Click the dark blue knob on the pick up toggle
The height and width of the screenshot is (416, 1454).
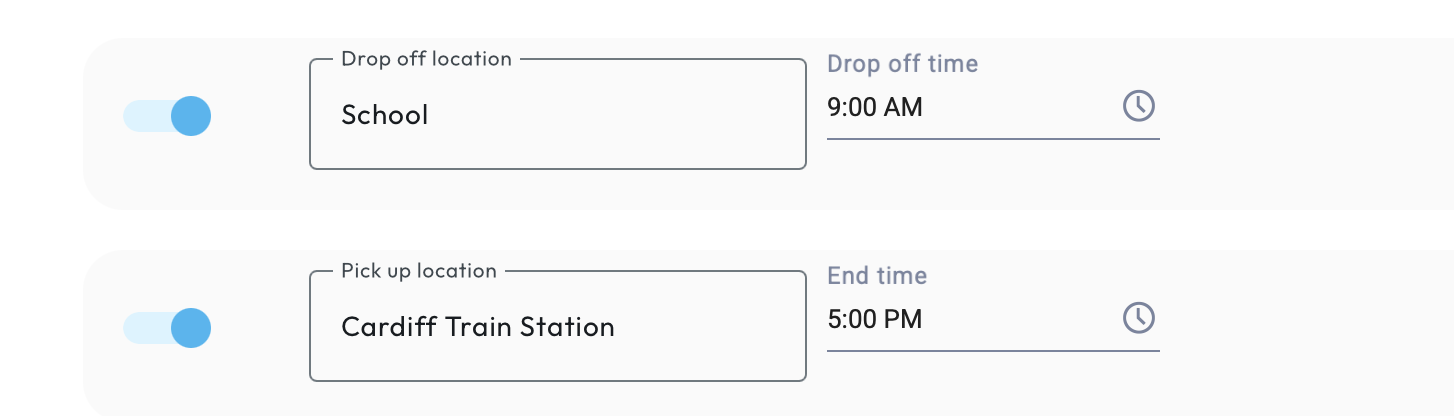[x=190, y=328]
